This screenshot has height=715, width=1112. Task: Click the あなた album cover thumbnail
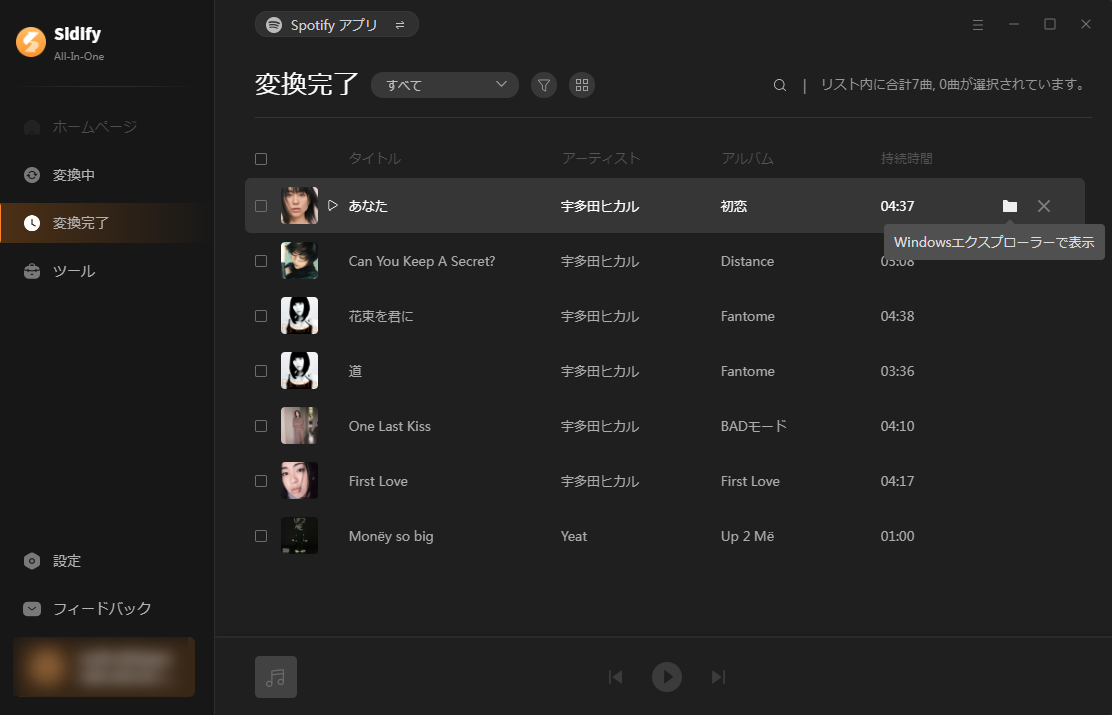pyautogui.click(x=299, y=206)
